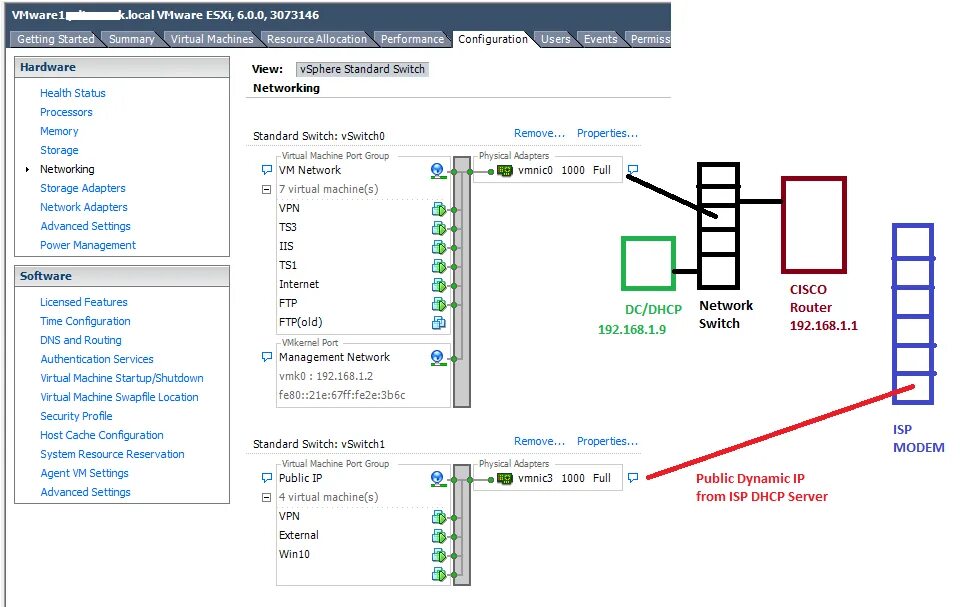The image size is (960, 607).
Task: Click Remove... for vSwitch0
Action: pos(539,134)
